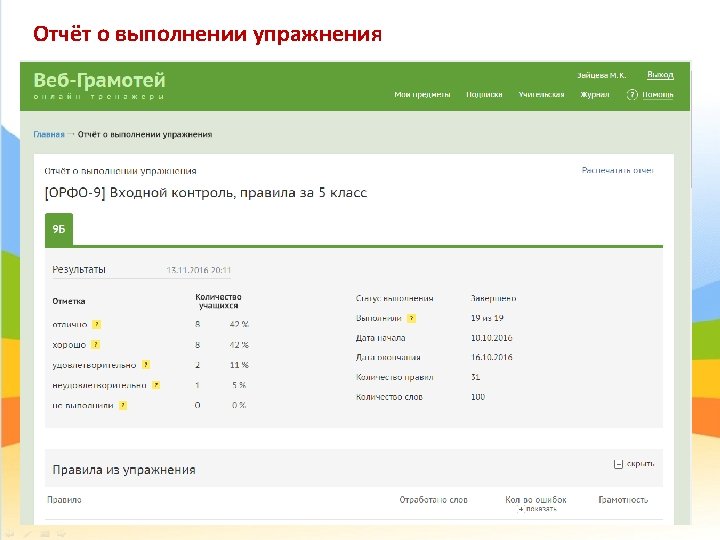The image size is (720, 540).
Task: Click the удовлетворительно row label
Action: coord(94,365)
